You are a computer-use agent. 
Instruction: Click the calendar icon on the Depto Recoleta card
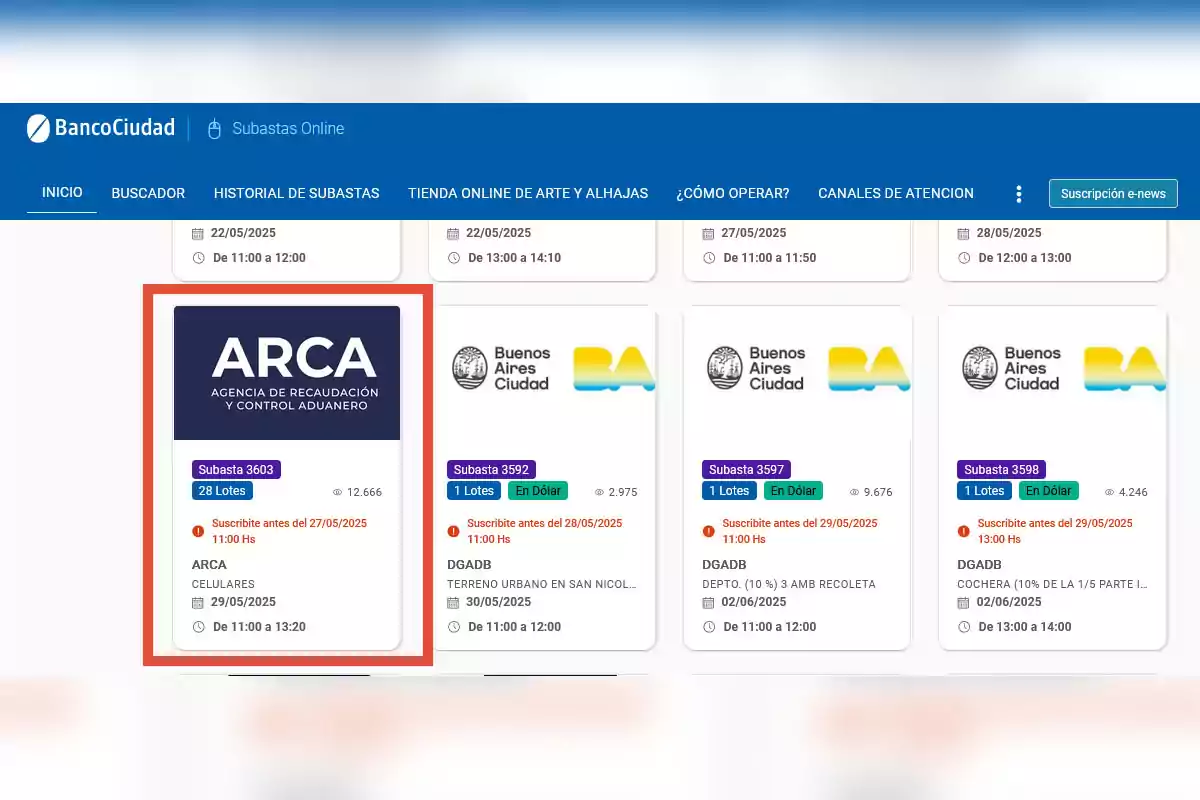pos(709,603)
